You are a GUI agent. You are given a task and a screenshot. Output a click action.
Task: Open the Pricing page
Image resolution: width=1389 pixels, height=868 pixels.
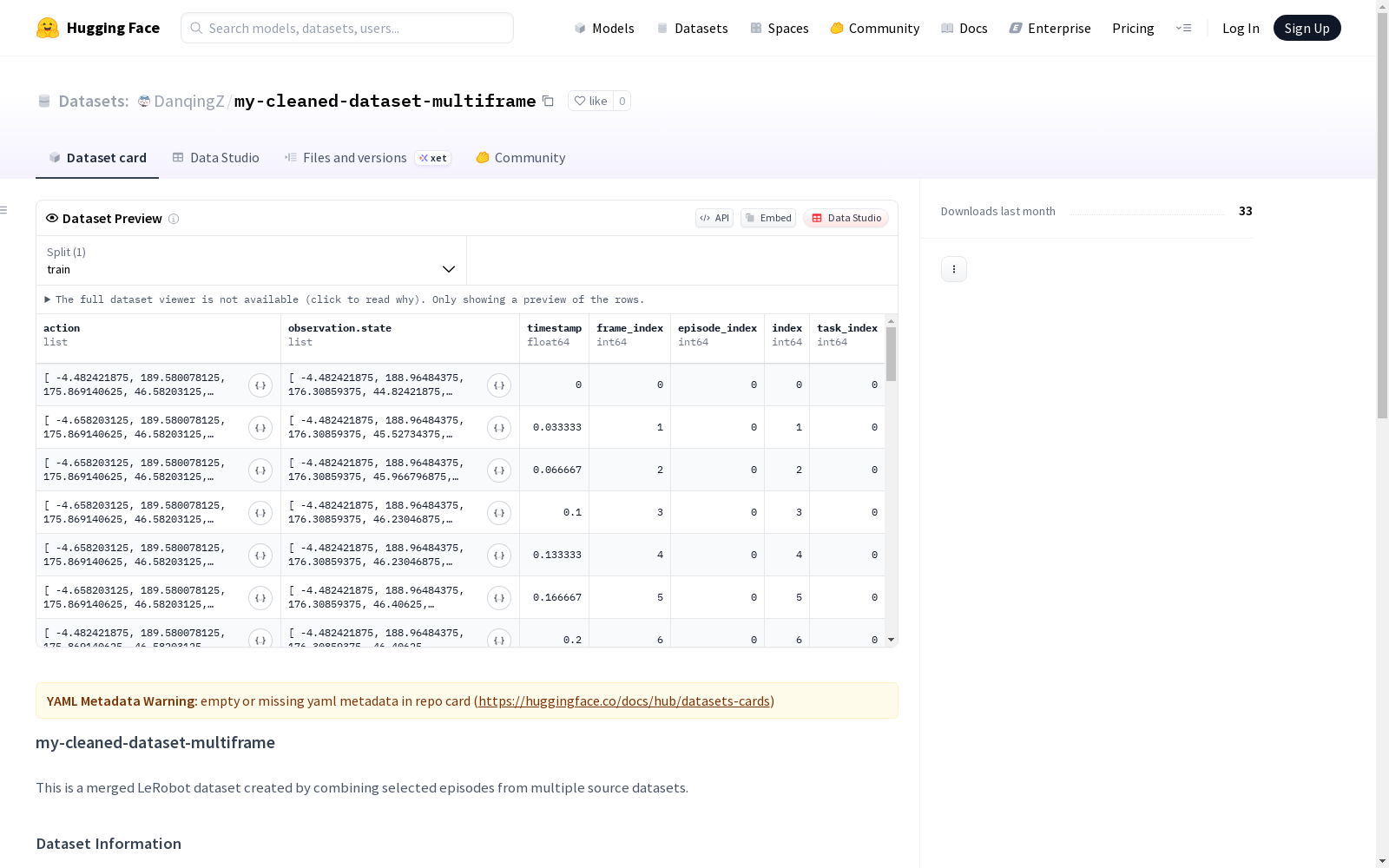1133,28
